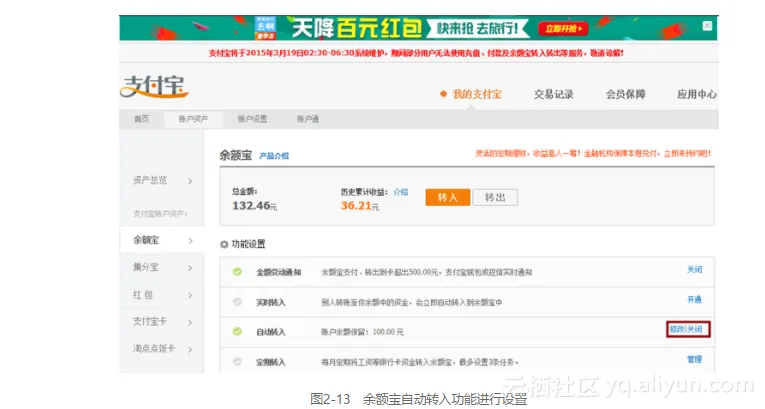
Task: Switch to 账户设置 tab
Action: click(x=252, y=119)
